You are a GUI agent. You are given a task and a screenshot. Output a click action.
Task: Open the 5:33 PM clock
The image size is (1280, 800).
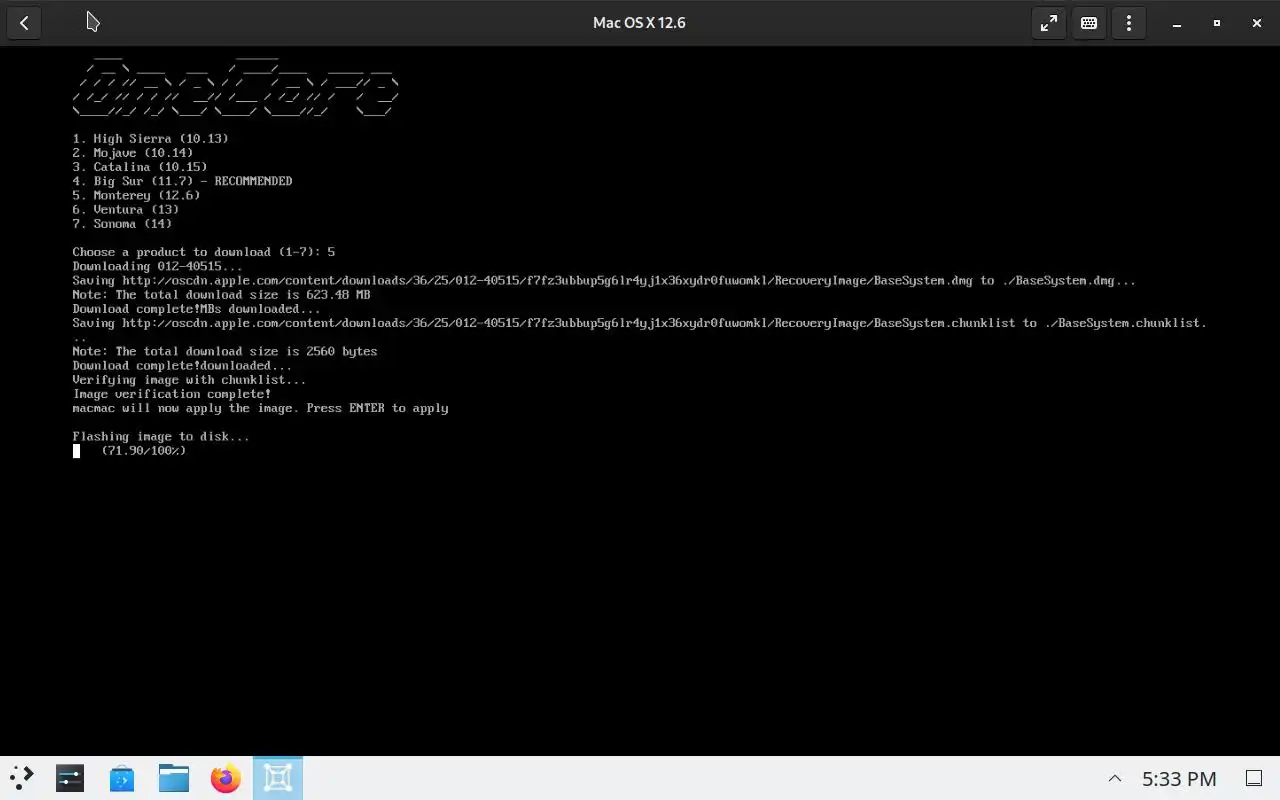1179,779
